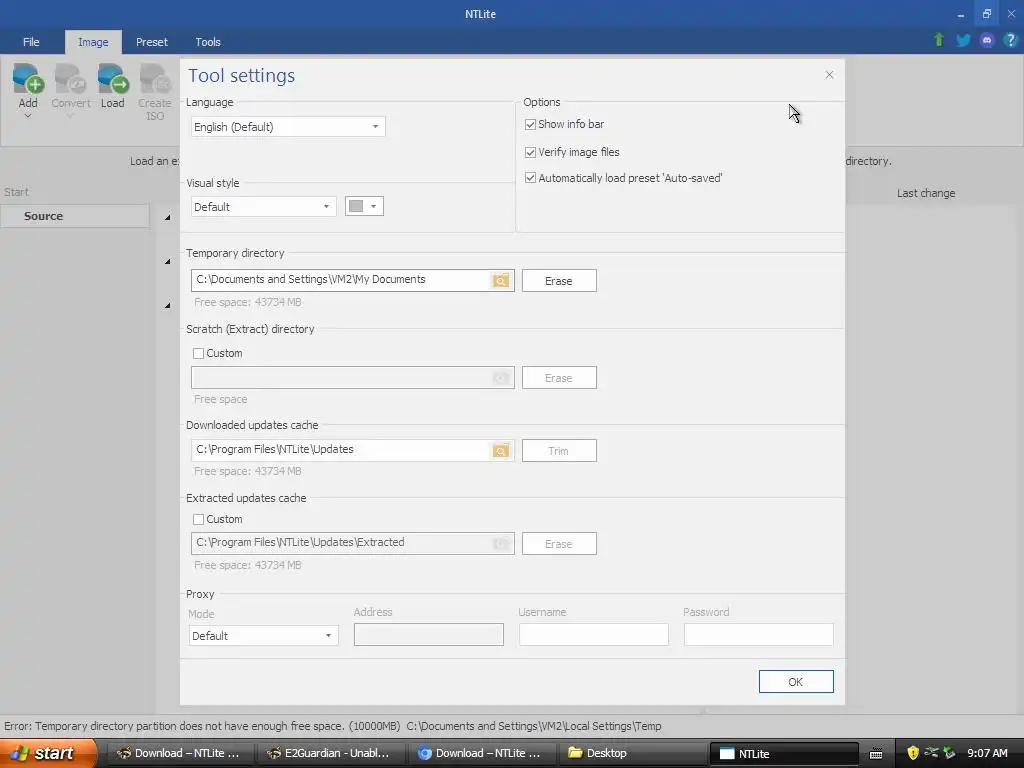Click the keyboard icon in taskbar
The width and height of the screenshot is (1024, 768).
[x=876, y=754]
